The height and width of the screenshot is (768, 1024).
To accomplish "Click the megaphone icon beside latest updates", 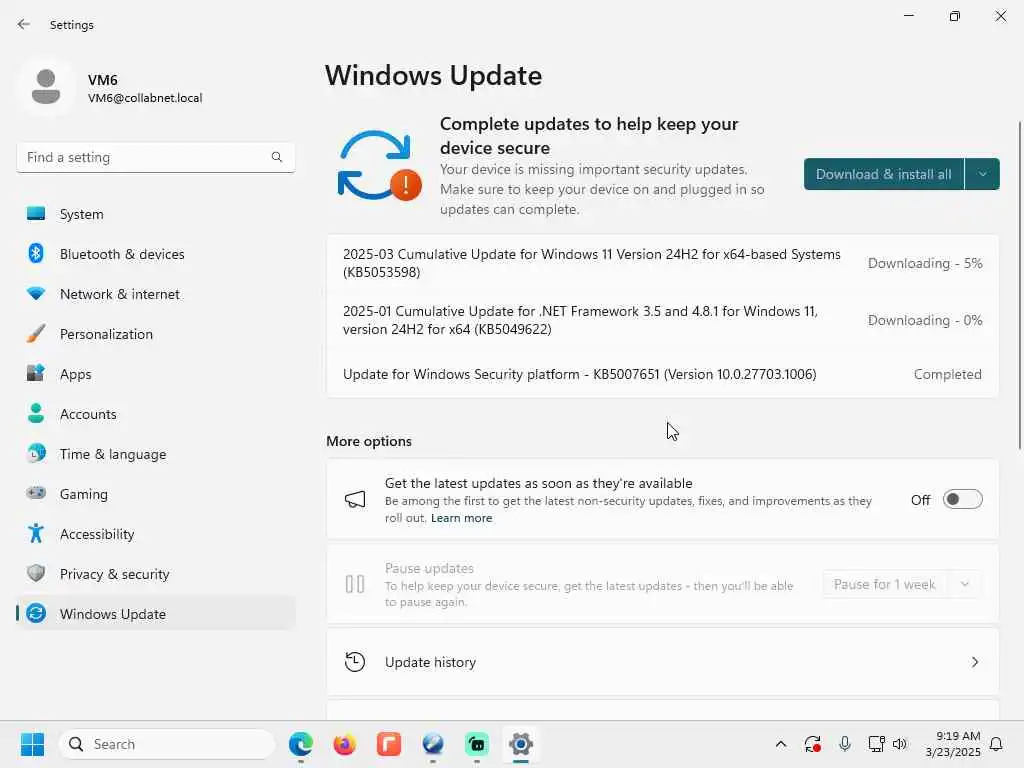I will [x=355, y=500].
